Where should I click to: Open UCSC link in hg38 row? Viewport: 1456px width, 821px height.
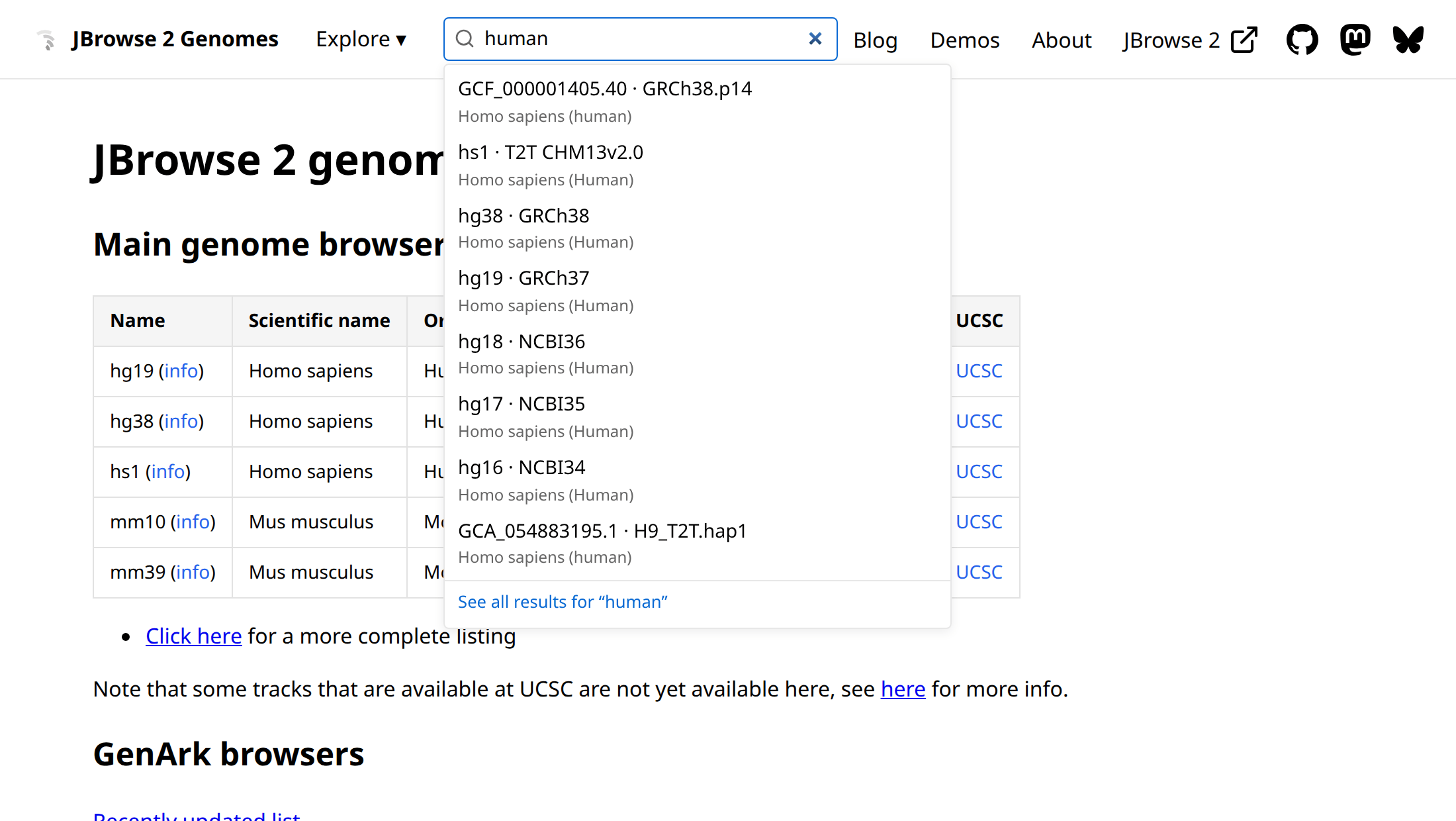click(x=979, y=421)
